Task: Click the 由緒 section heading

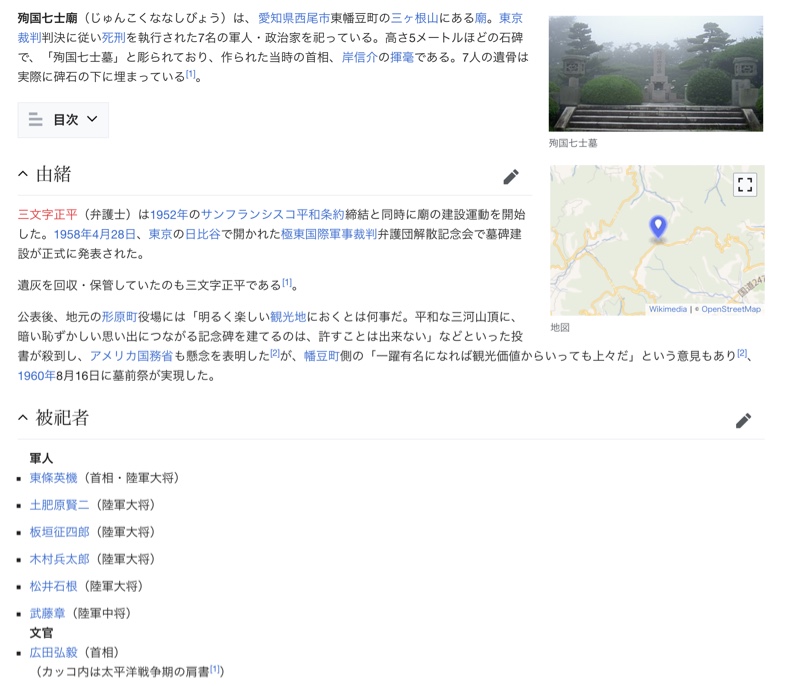Action: [x=54, y=174]
